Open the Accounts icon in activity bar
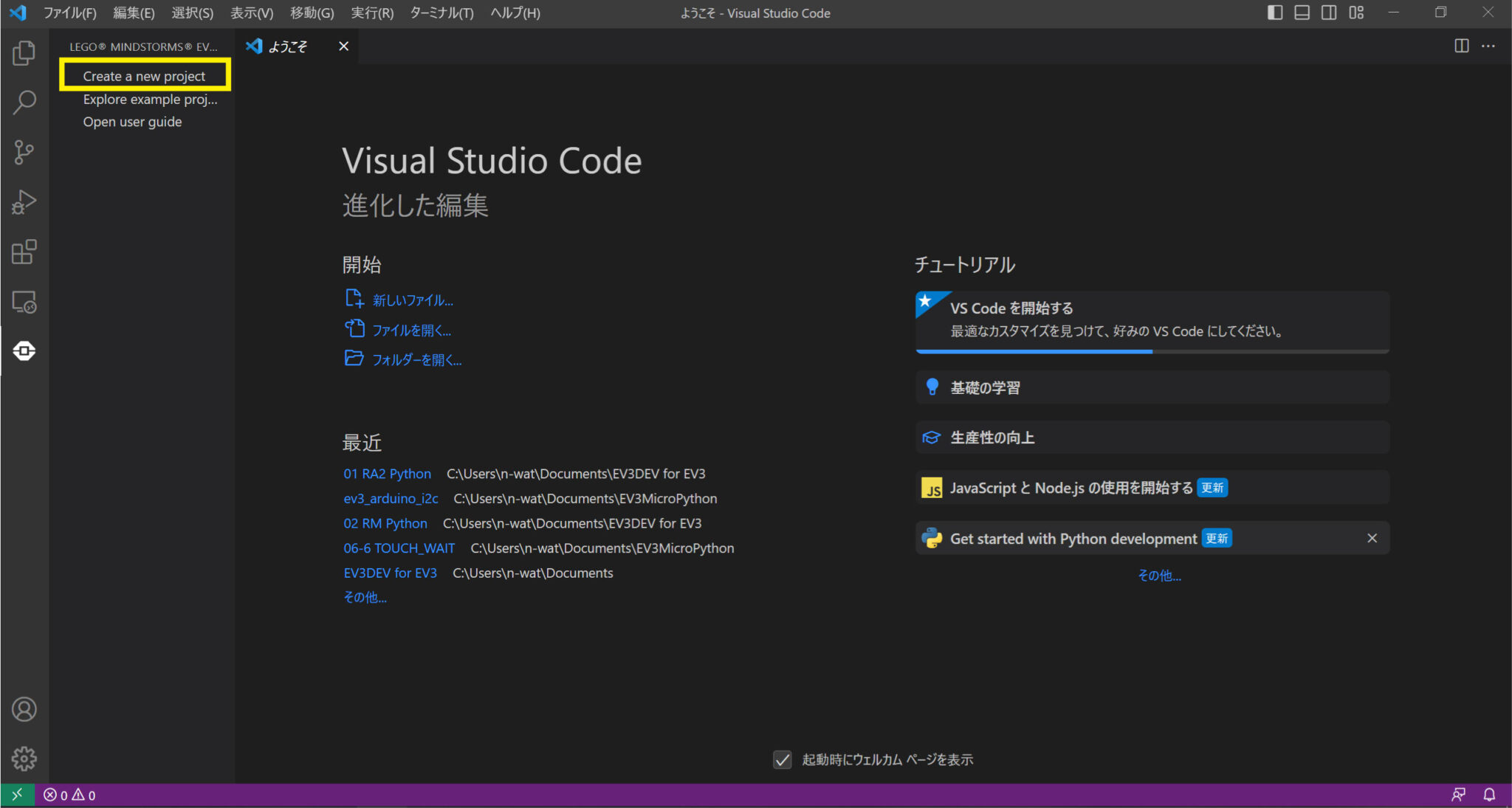The width and height of the screenshot is (1512, 808). tap(24, 709)
